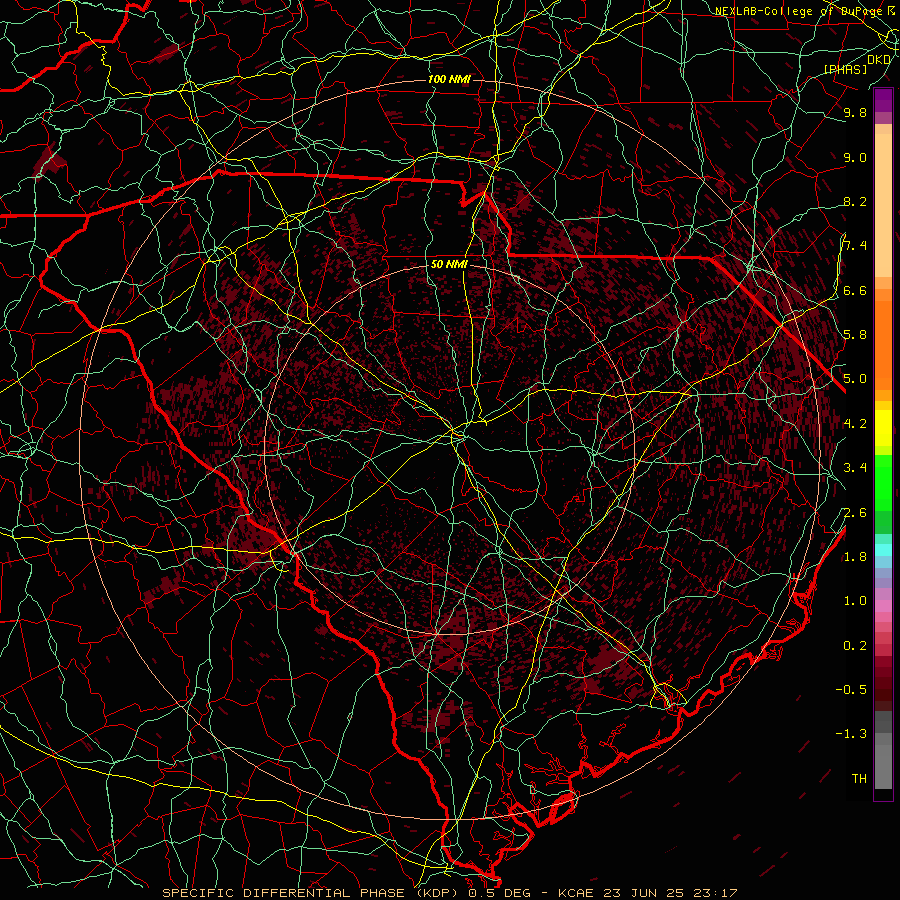Pick the yellow swatch near 4.2
900x900 pixels.
[883, 428]
